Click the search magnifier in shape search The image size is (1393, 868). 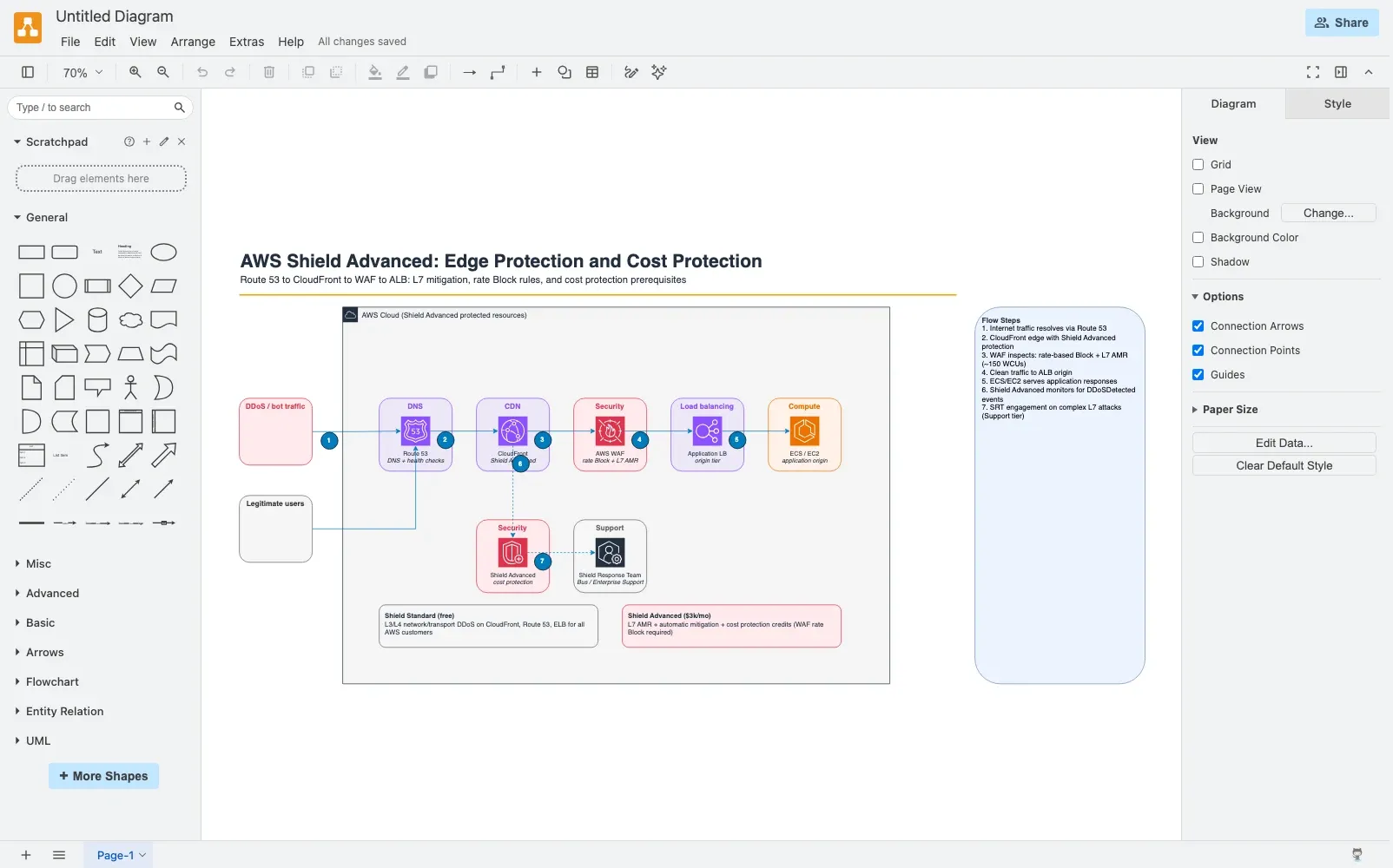[x=179, y=108]
